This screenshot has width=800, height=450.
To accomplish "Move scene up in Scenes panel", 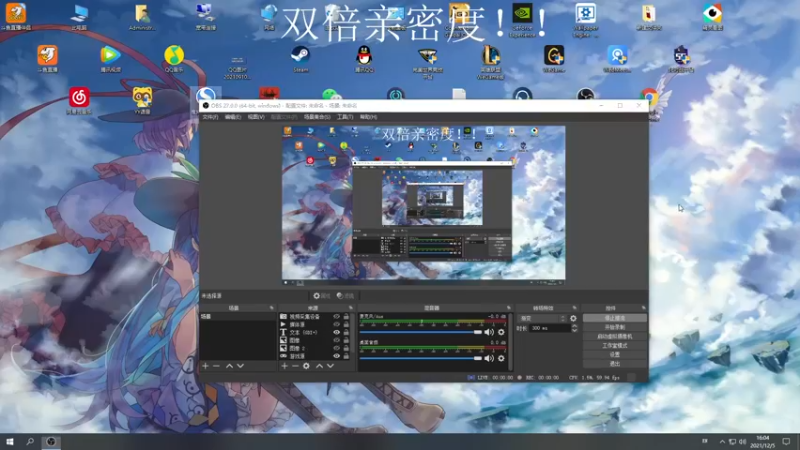I will pos(230,366).
